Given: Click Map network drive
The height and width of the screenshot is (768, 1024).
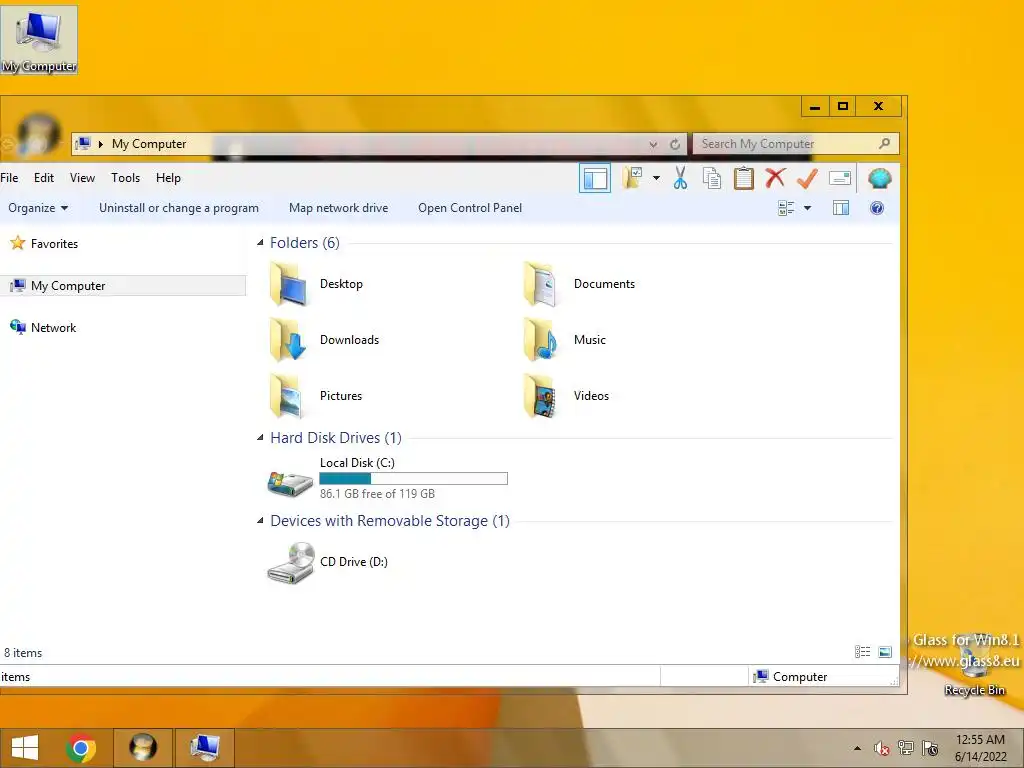Looking at the screenshot, I should 338,208.
